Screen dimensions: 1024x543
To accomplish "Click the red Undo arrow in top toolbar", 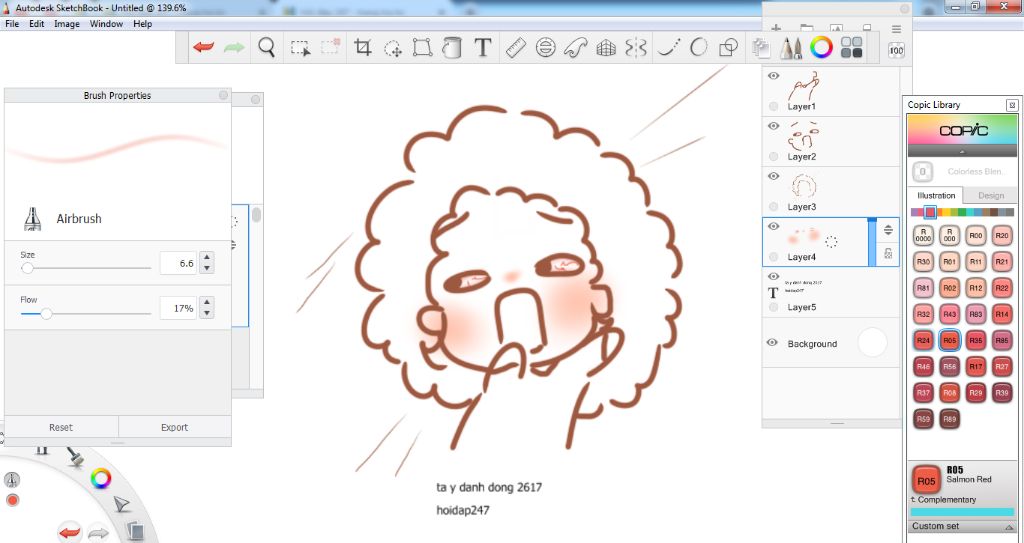I will pos(203,48).
